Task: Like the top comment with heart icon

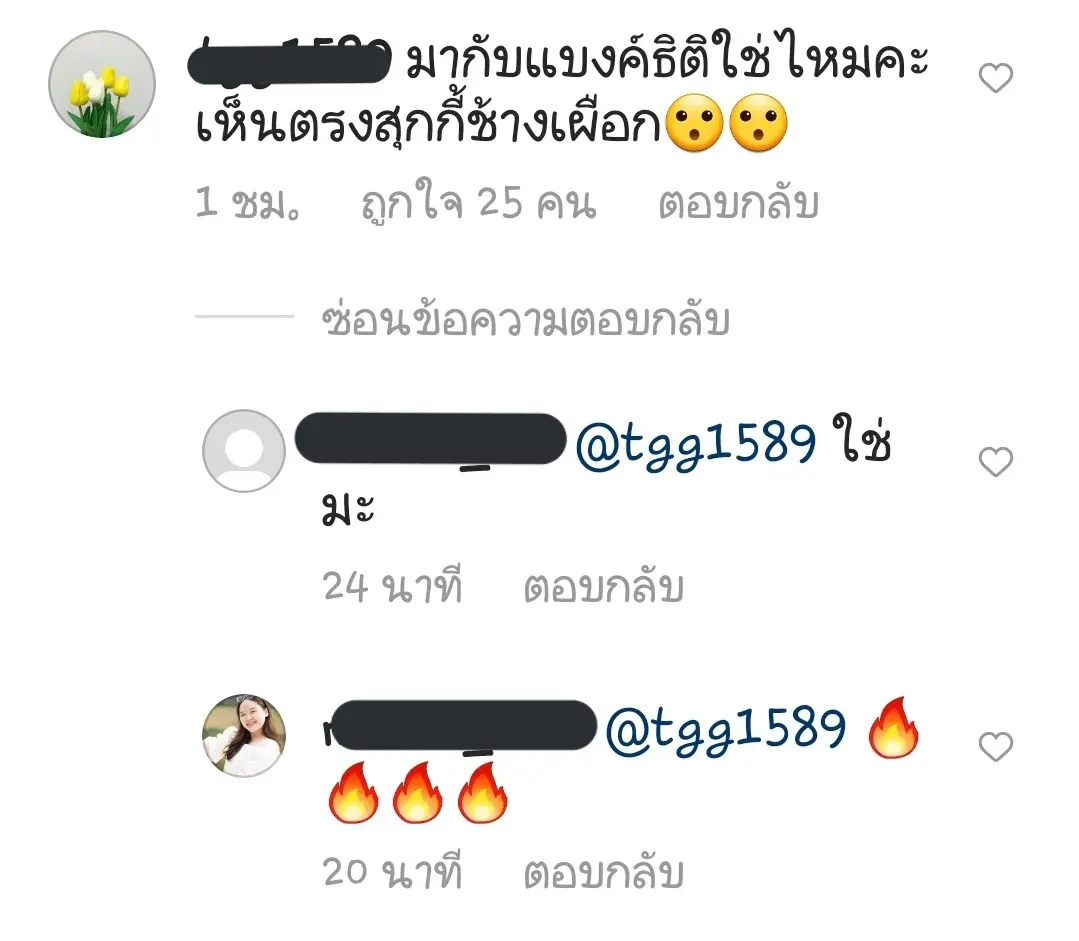Action: 996,78
